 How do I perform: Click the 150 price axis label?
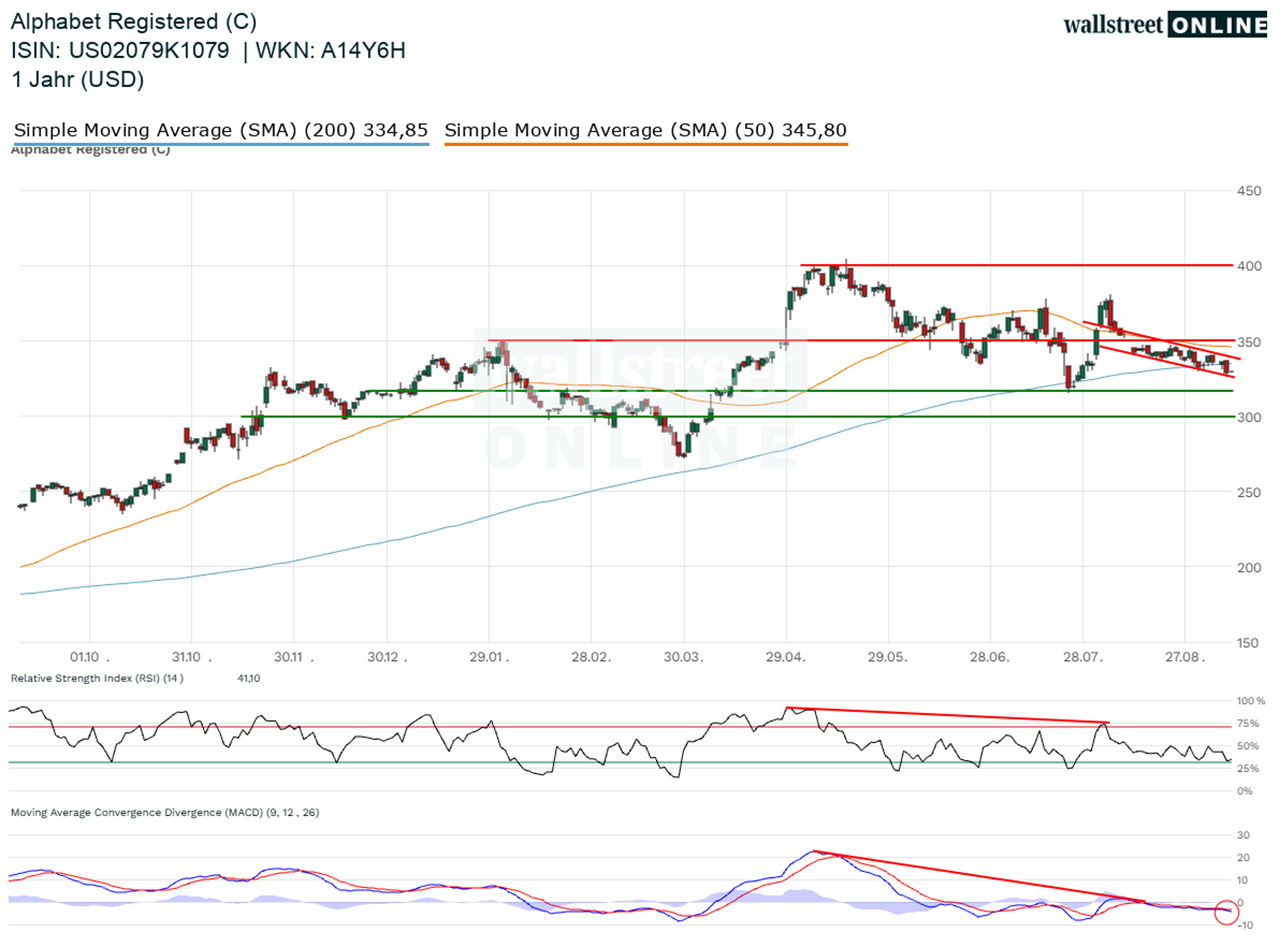(x=1250, y=643)
